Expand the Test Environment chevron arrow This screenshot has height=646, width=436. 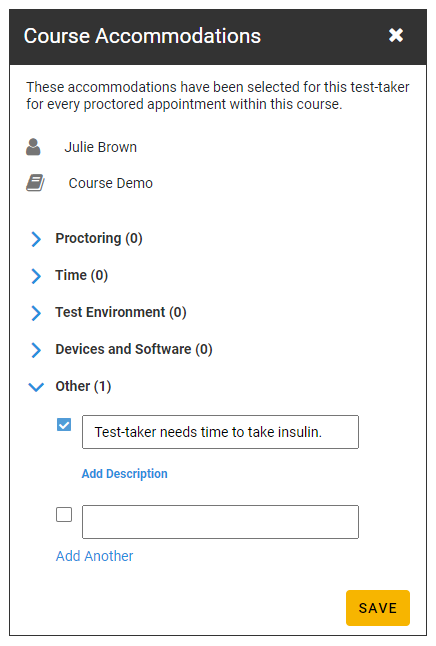point(36,313)
